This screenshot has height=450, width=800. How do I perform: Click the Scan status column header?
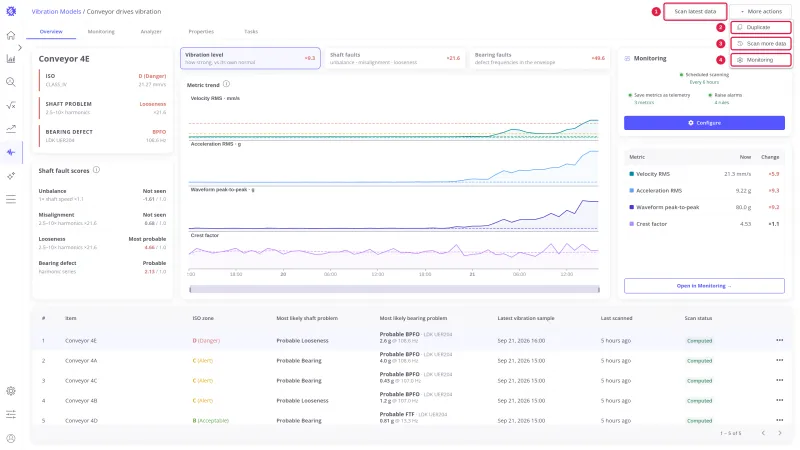click(x=698, y=318)
